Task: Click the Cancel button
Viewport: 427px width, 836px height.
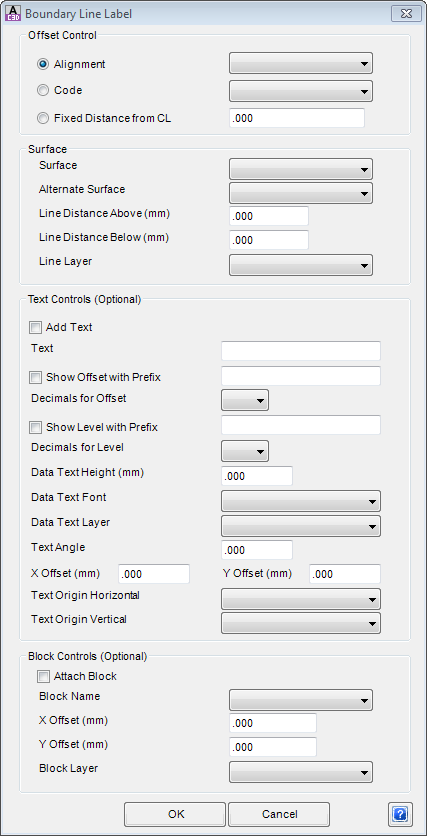Action: point(279,814)
